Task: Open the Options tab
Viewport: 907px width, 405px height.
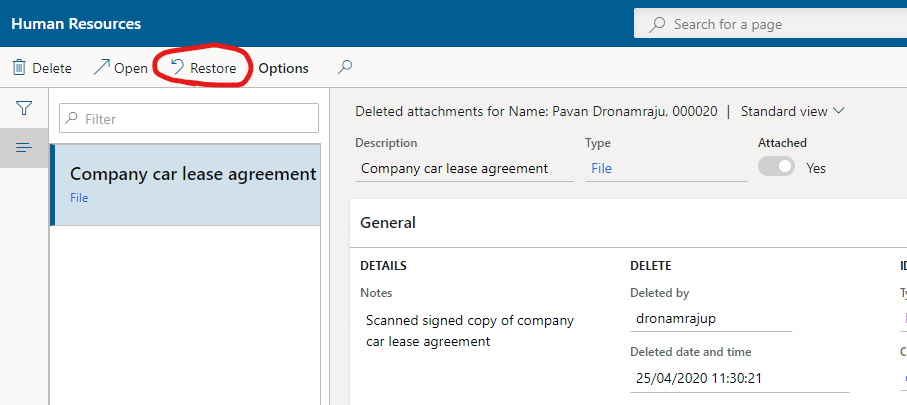Action: (x=283, y=68)
